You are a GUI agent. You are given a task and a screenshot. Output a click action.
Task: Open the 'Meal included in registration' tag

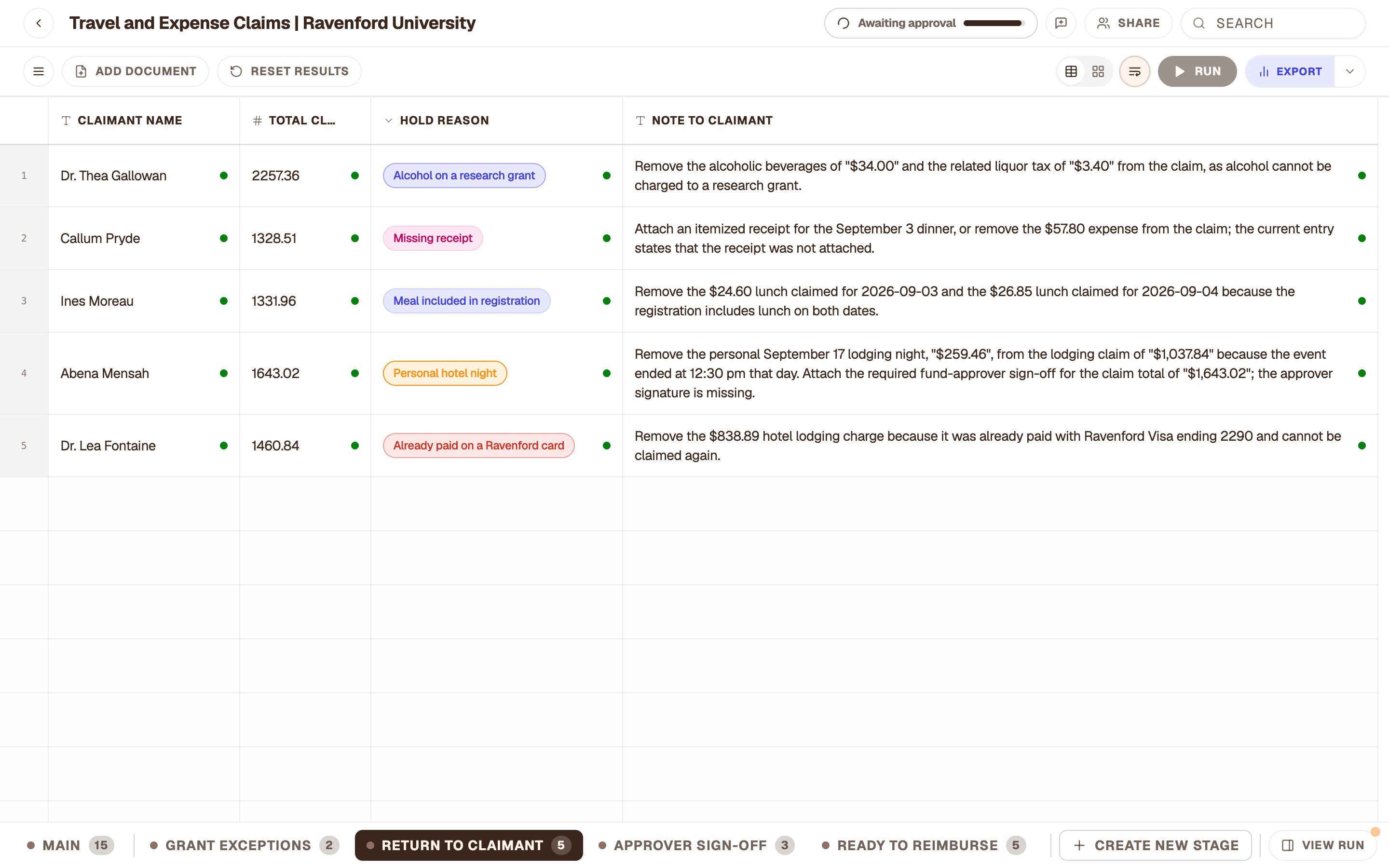click(467, 301)
